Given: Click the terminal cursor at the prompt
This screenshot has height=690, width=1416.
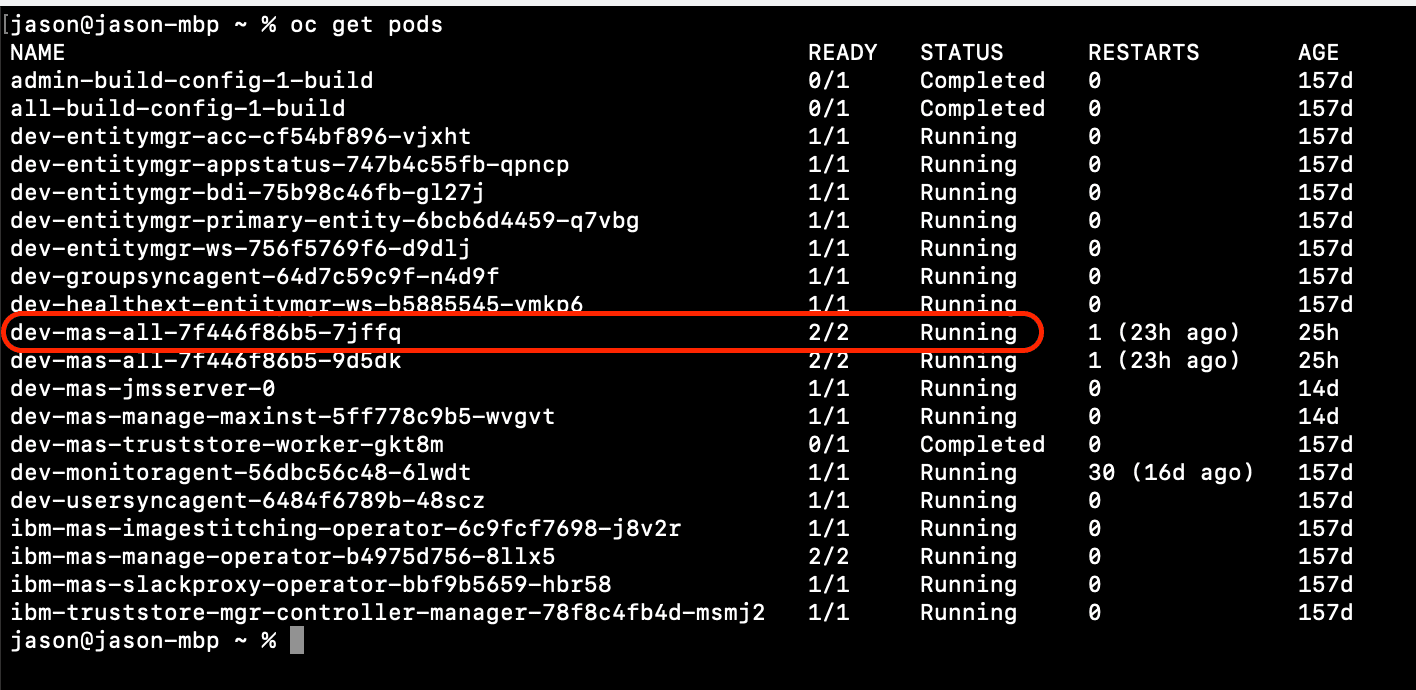Looking at the screenshot, I should (296, 641).
